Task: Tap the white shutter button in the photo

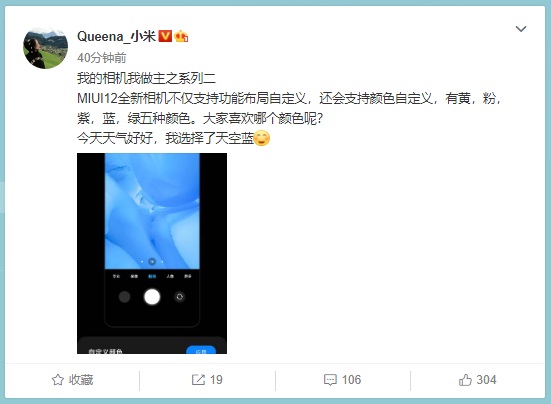Action: tap(152, 297)
